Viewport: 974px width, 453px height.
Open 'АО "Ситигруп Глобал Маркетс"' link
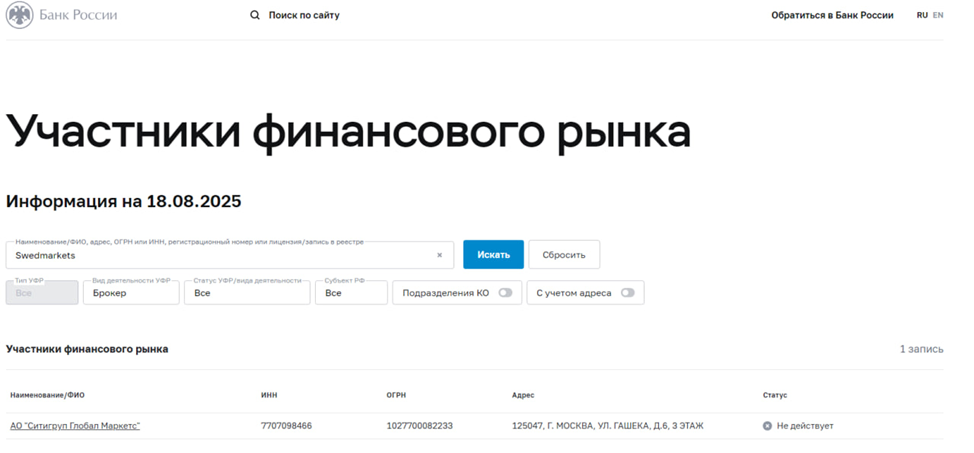pyautogui.click(x=75, y=426)
